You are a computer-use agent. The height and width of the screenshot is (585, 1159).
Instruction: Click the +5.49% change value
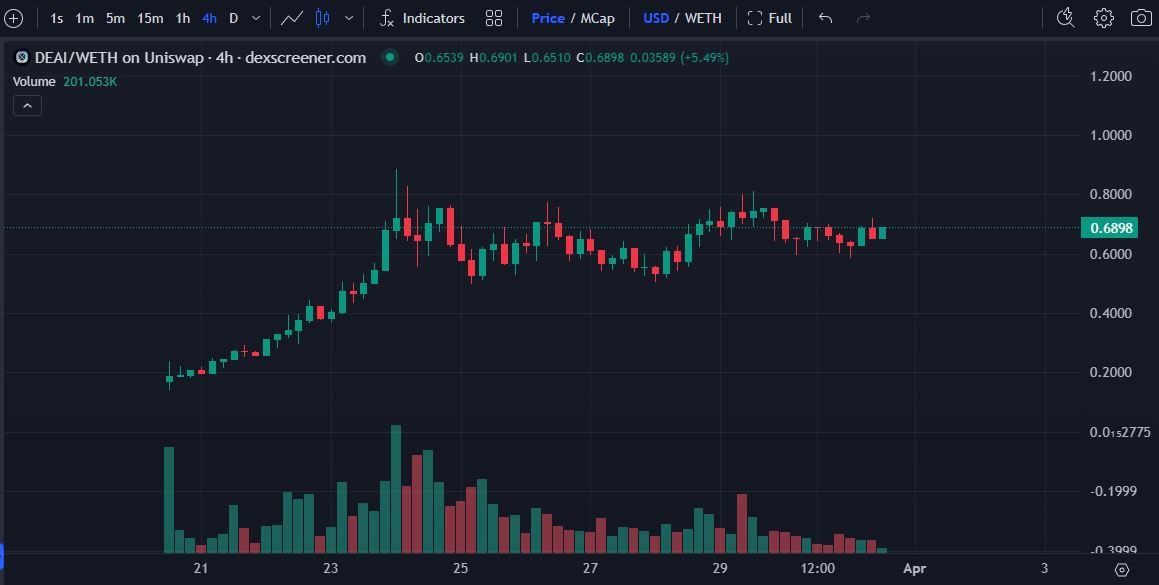[x=705, y=58]
